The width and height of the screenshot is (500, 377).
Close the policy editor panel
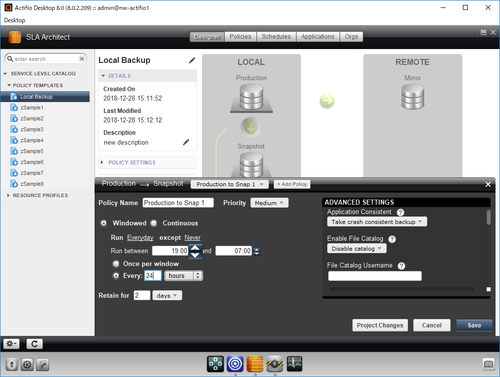(x=488, y=184)
